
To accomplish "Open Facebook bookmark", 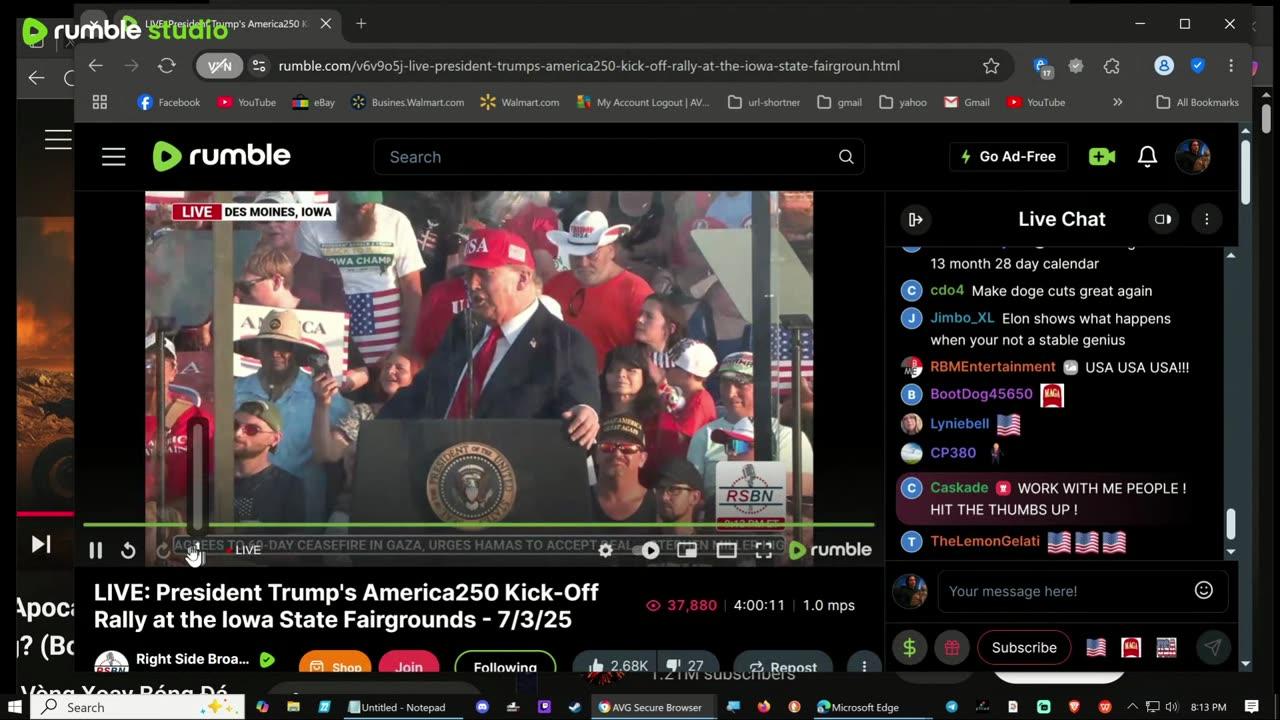I will (x=169, y=102).
